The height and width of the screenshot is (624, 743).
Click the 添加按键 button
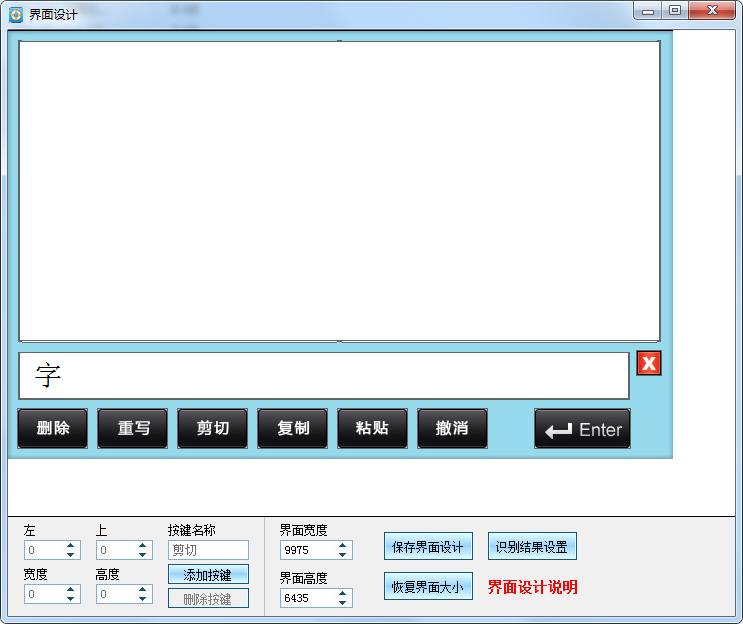point(208,575)
